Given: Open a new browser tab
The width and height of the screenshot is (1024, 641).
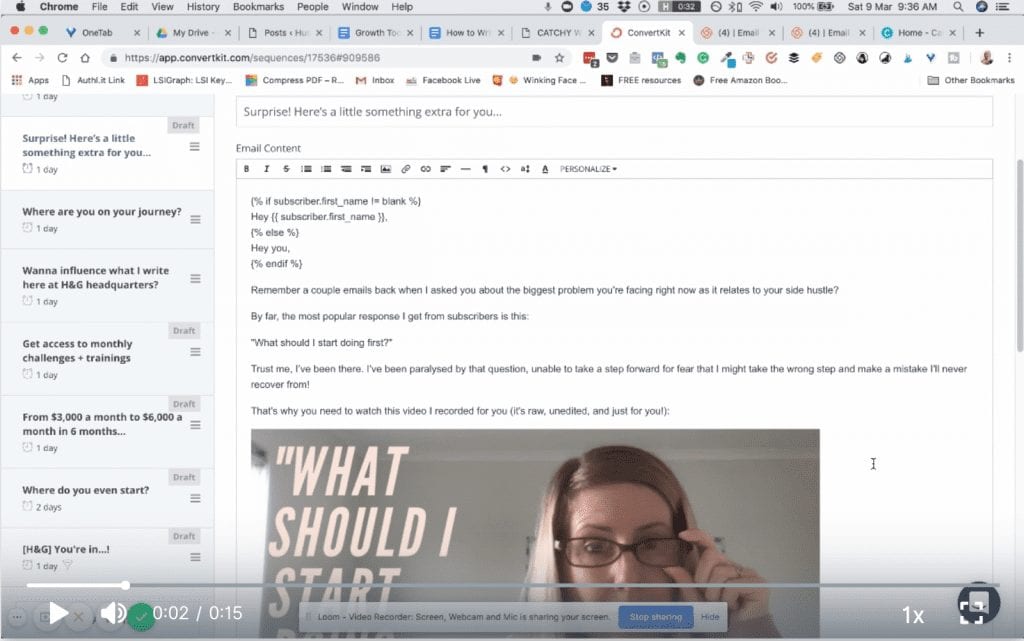Looking at the screenshot, I should click(x=979, y=33).
